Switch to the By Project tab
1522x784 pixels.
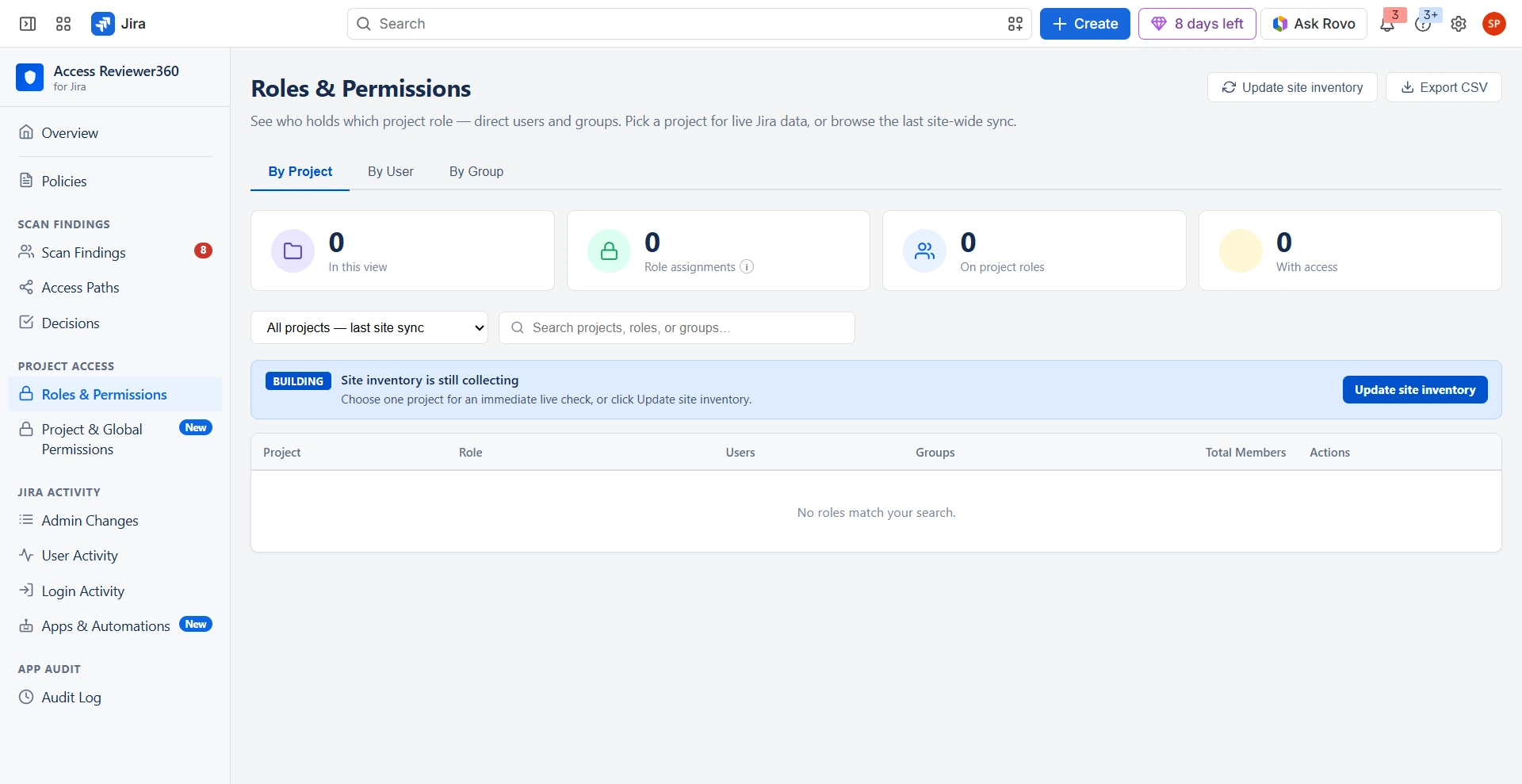[300, 171]
